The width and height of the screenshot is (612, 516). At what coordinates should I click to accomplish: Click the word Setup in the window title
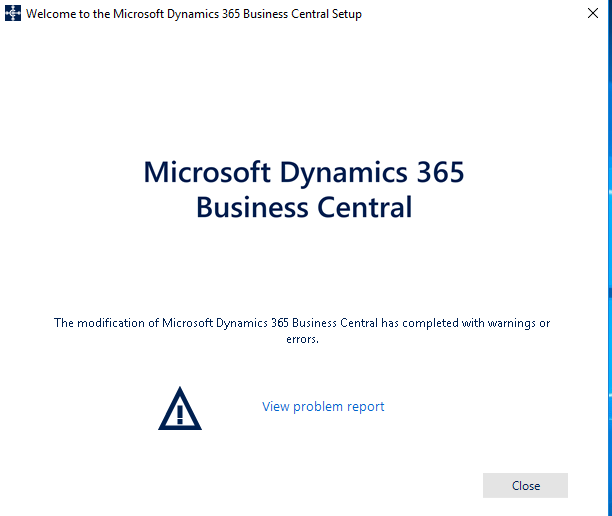pos(347,14)
